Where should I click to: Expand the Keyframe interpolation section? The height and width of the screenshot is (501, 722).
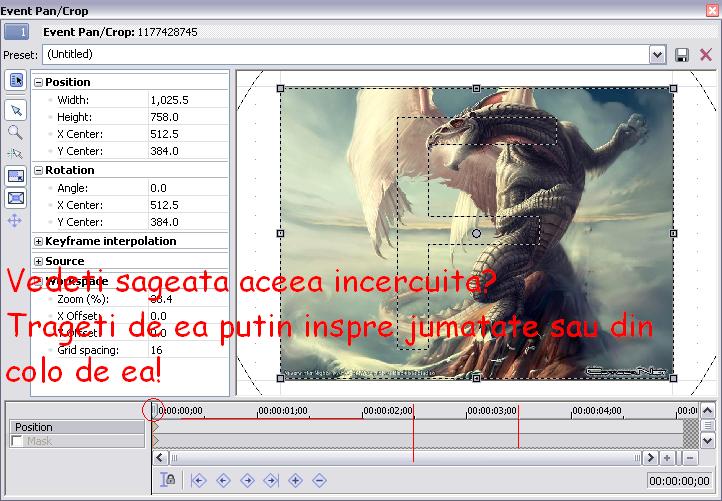click(39, 241)
